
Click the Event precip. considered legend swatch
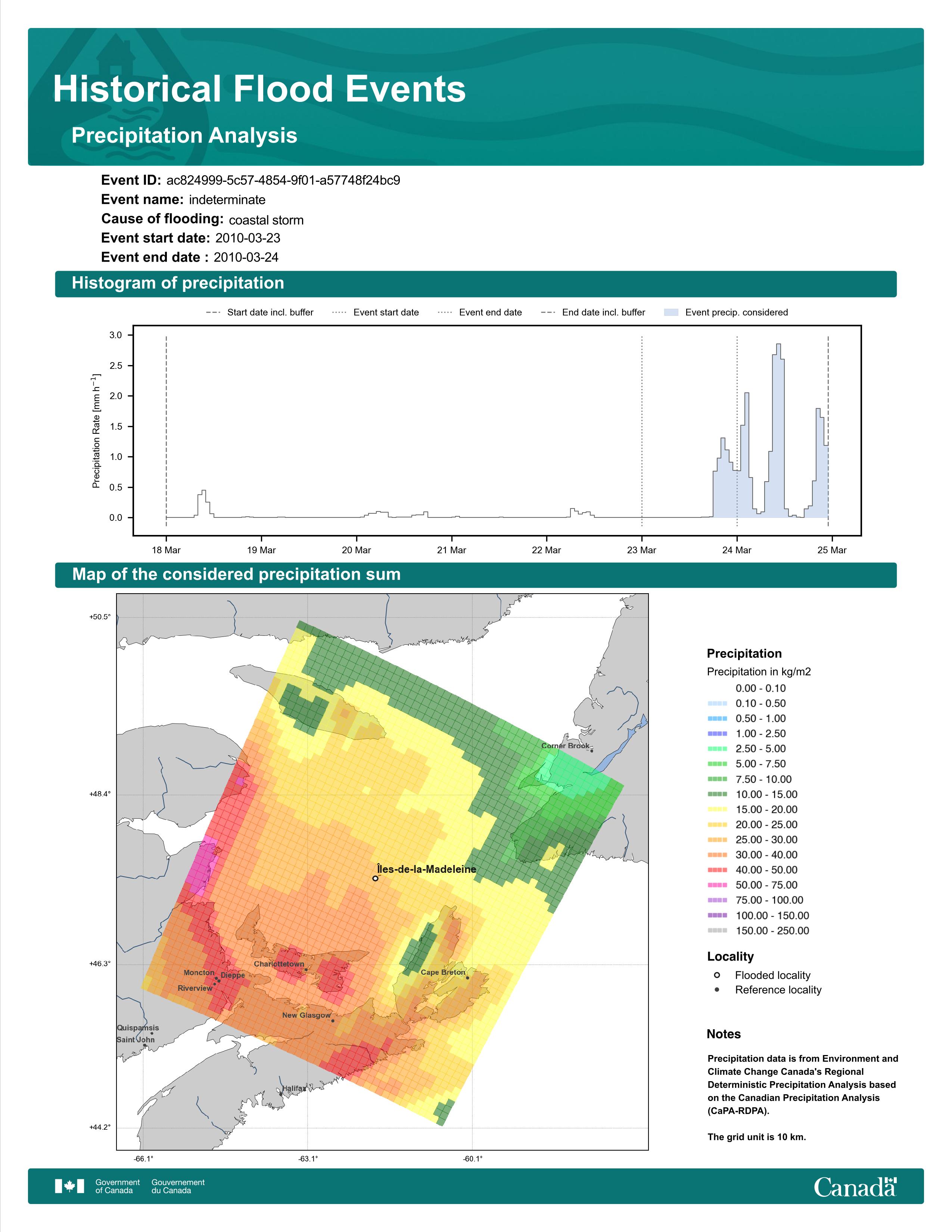coord(671,312)
